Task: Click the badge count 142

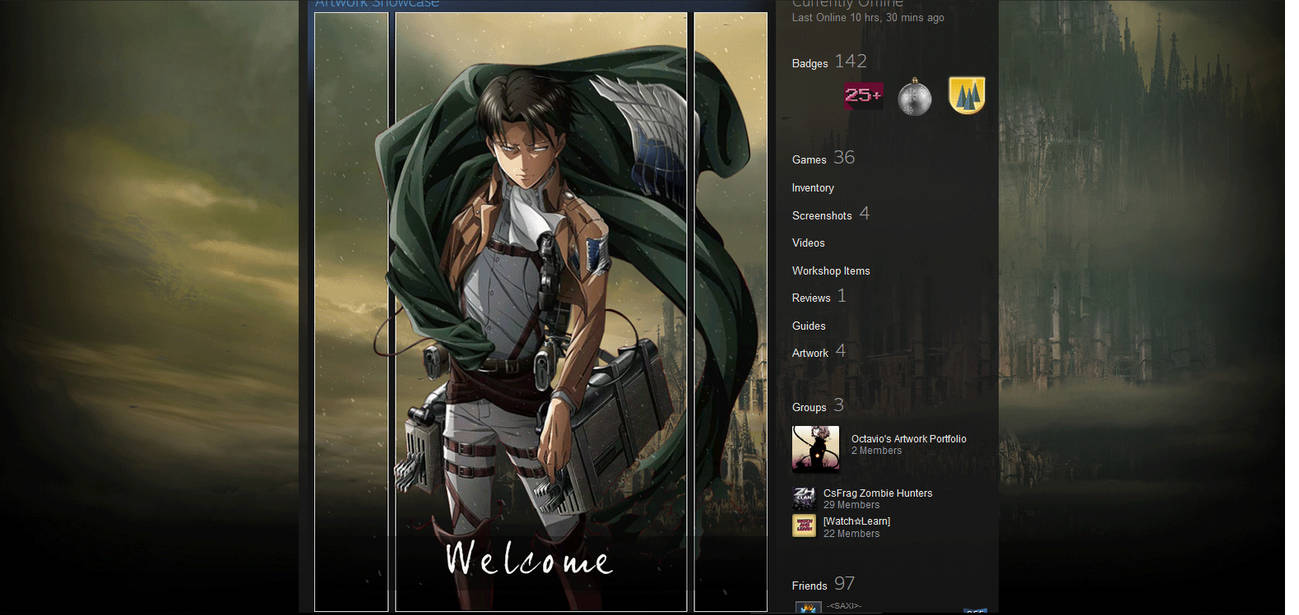Action: [850, 62]
